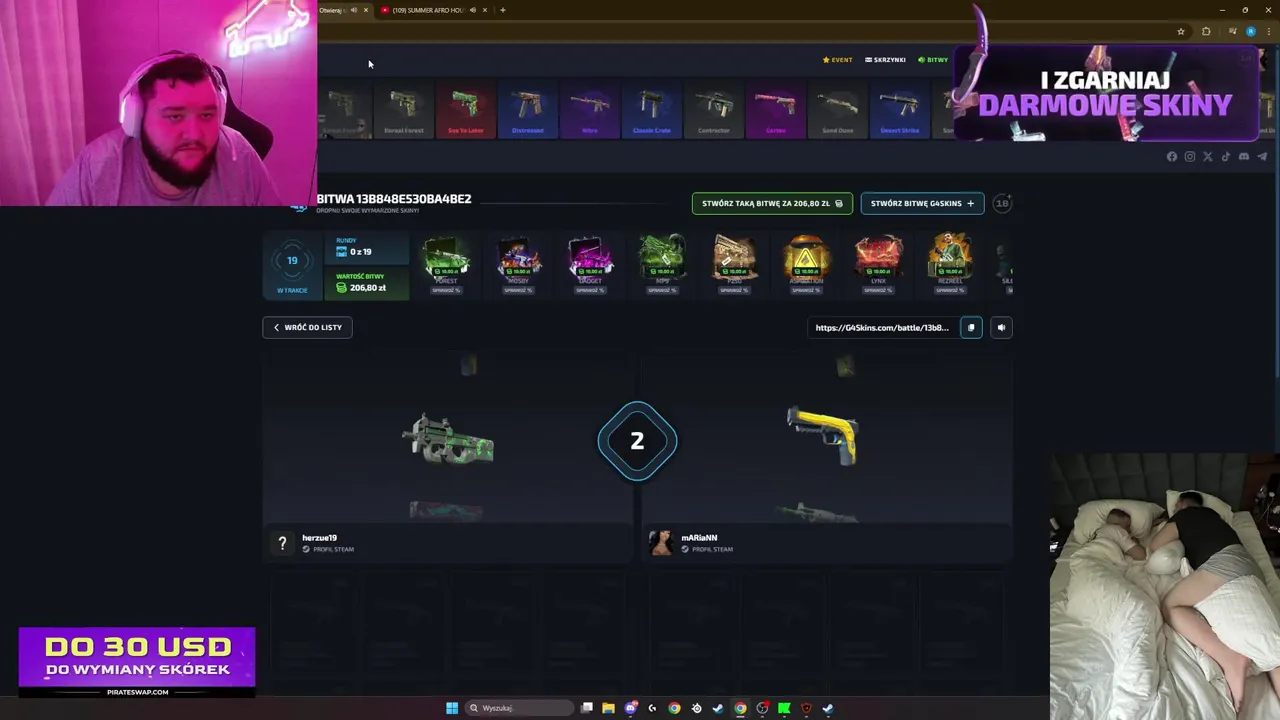Select the Nitro skin drop
The height and width of the screenshot is (720, 1280).
click(590, 110)
